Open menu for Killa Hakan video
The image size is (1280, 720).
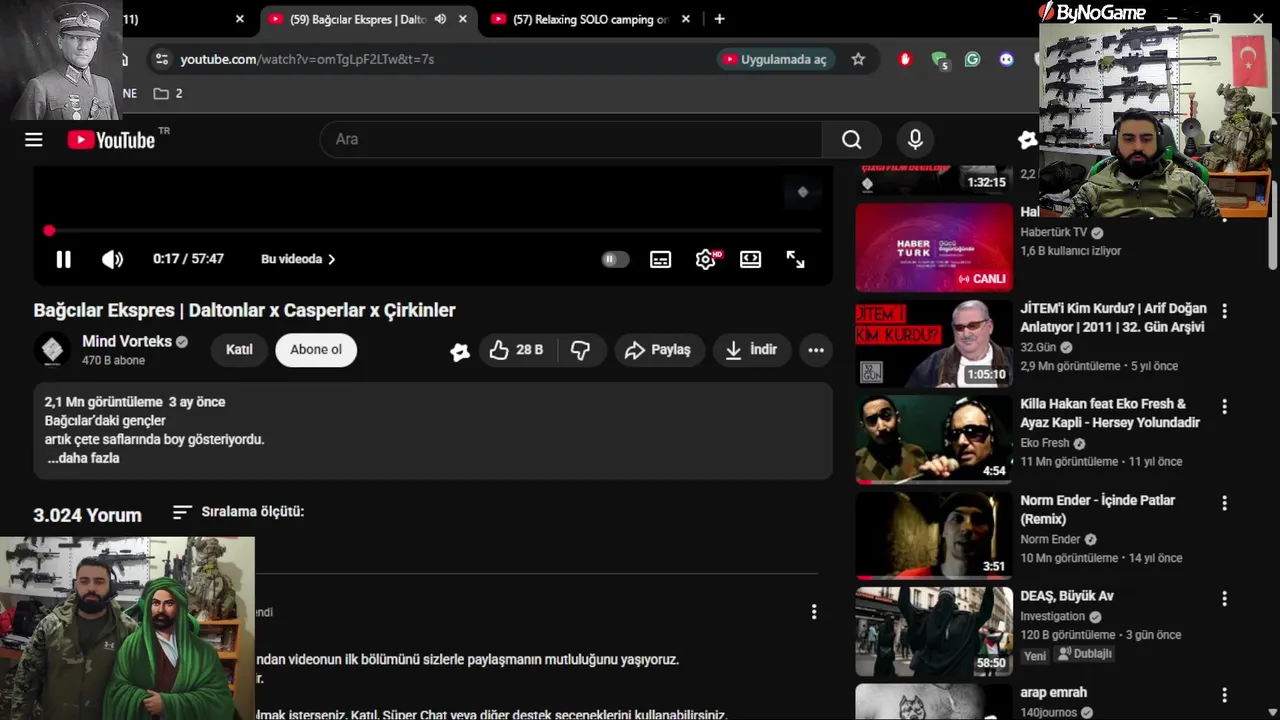click(1224, 407)
